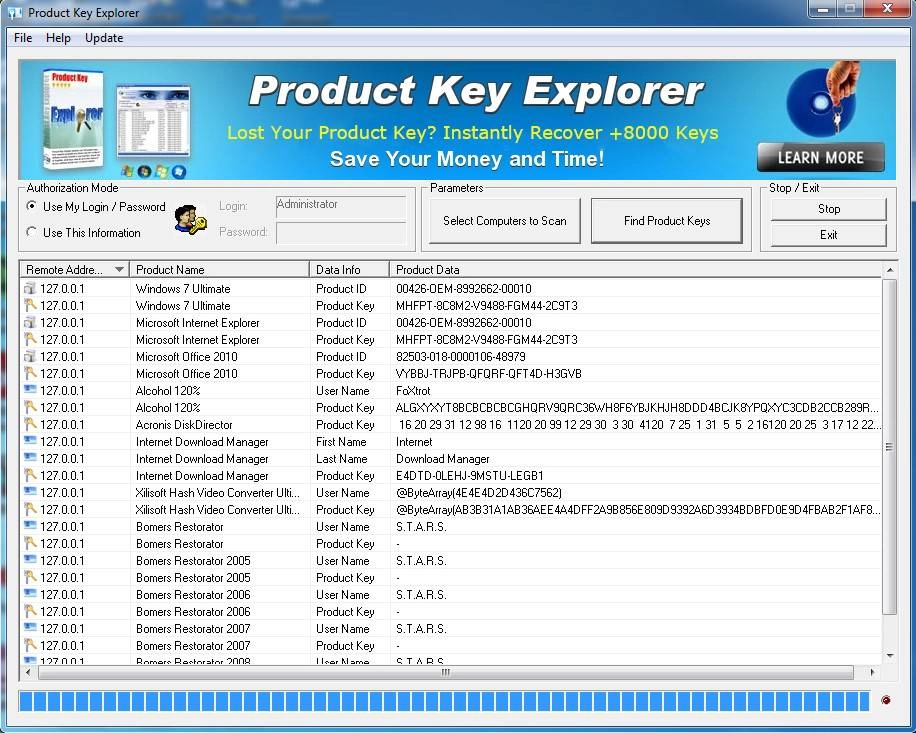Click the E4DTD-0LEHJ-9MSTU-LEGB1 key value
Viewport: 916px width, 733px height.
470,475
